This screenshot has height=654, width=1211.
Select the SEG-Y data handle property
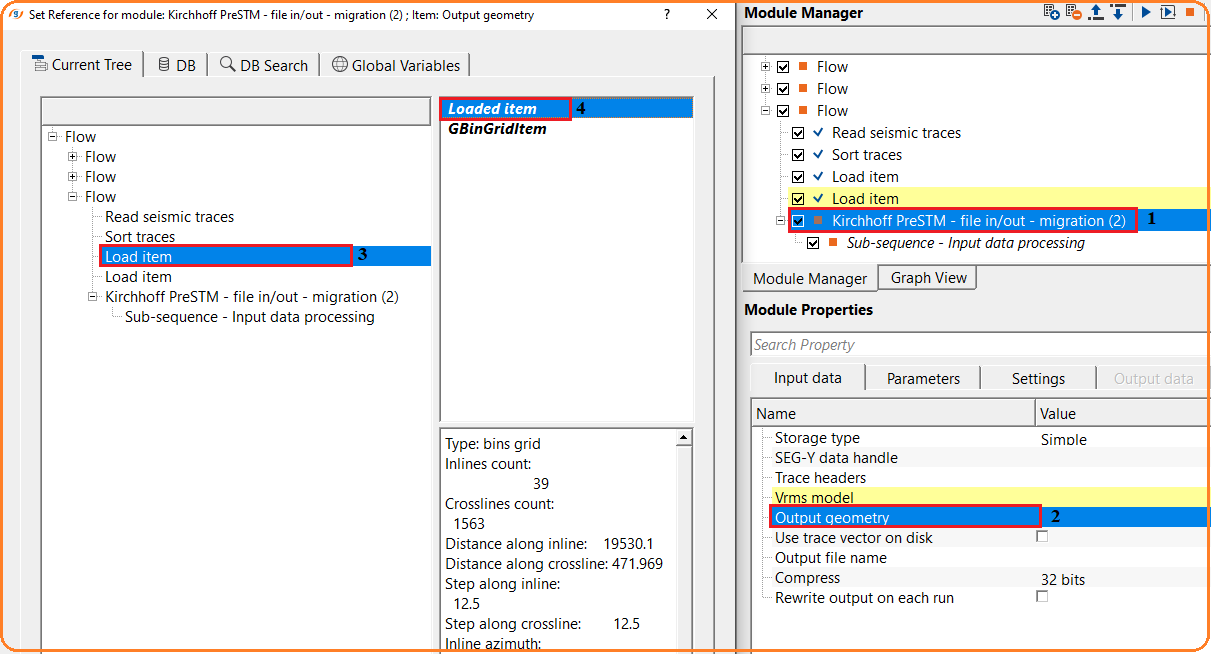[836, 458]
